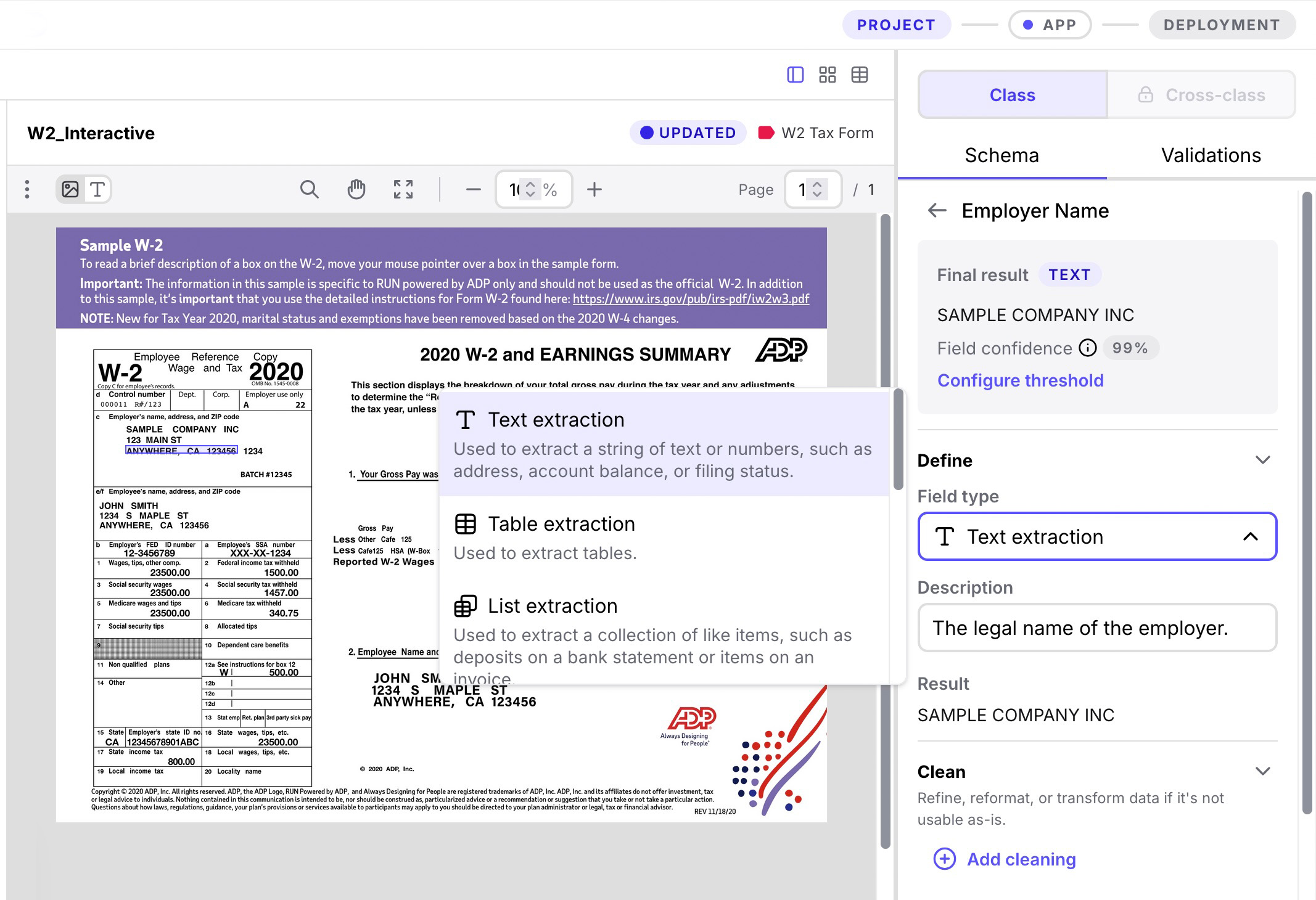1316x900 pixels.
Task: Switch to text view mode icon
Action: [x=97, y=189]
